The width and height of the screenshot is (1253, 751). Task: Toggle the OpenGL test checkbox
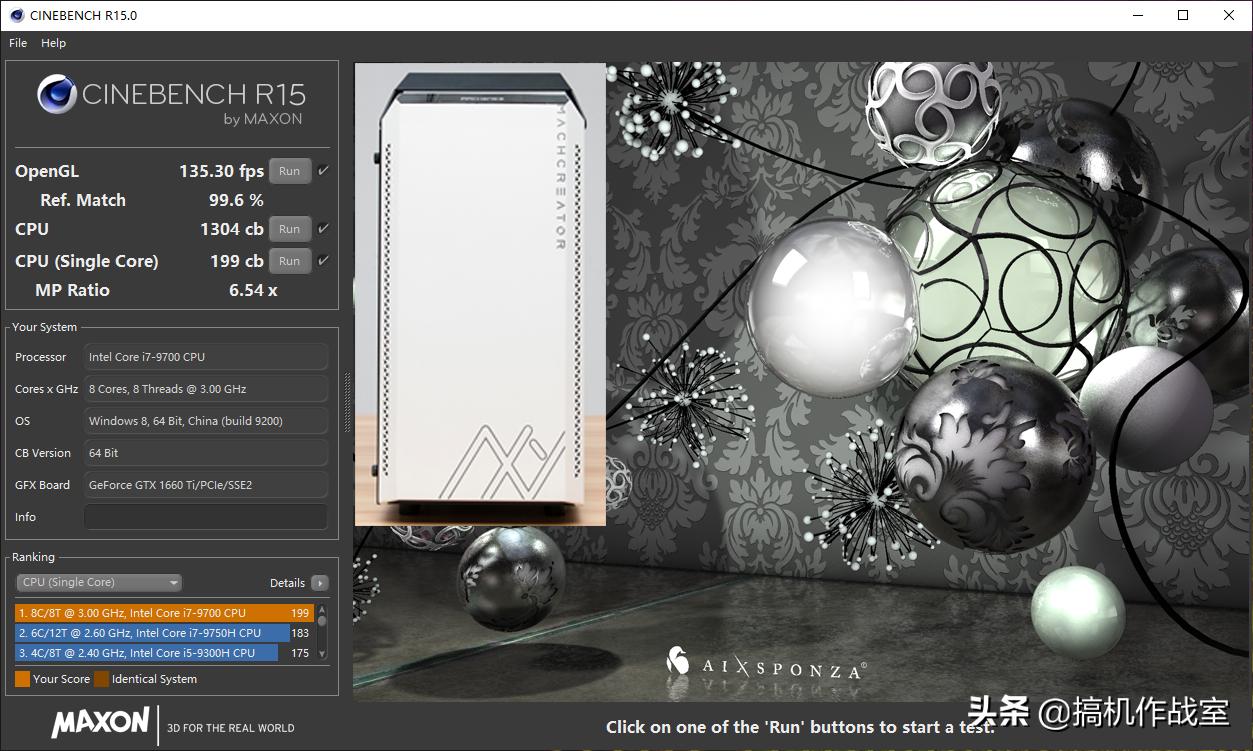tap(323, 171)
